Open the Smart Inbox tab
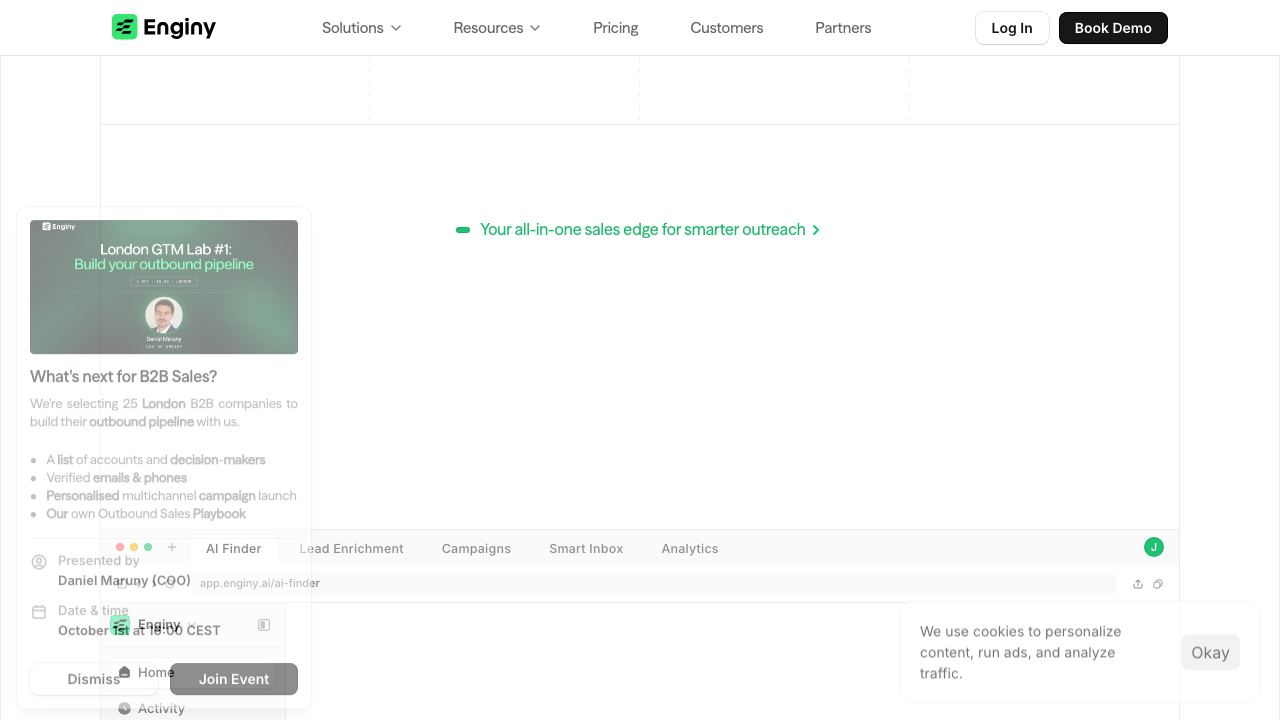This screenshot has width=1280, height=720. click(586, 549)
